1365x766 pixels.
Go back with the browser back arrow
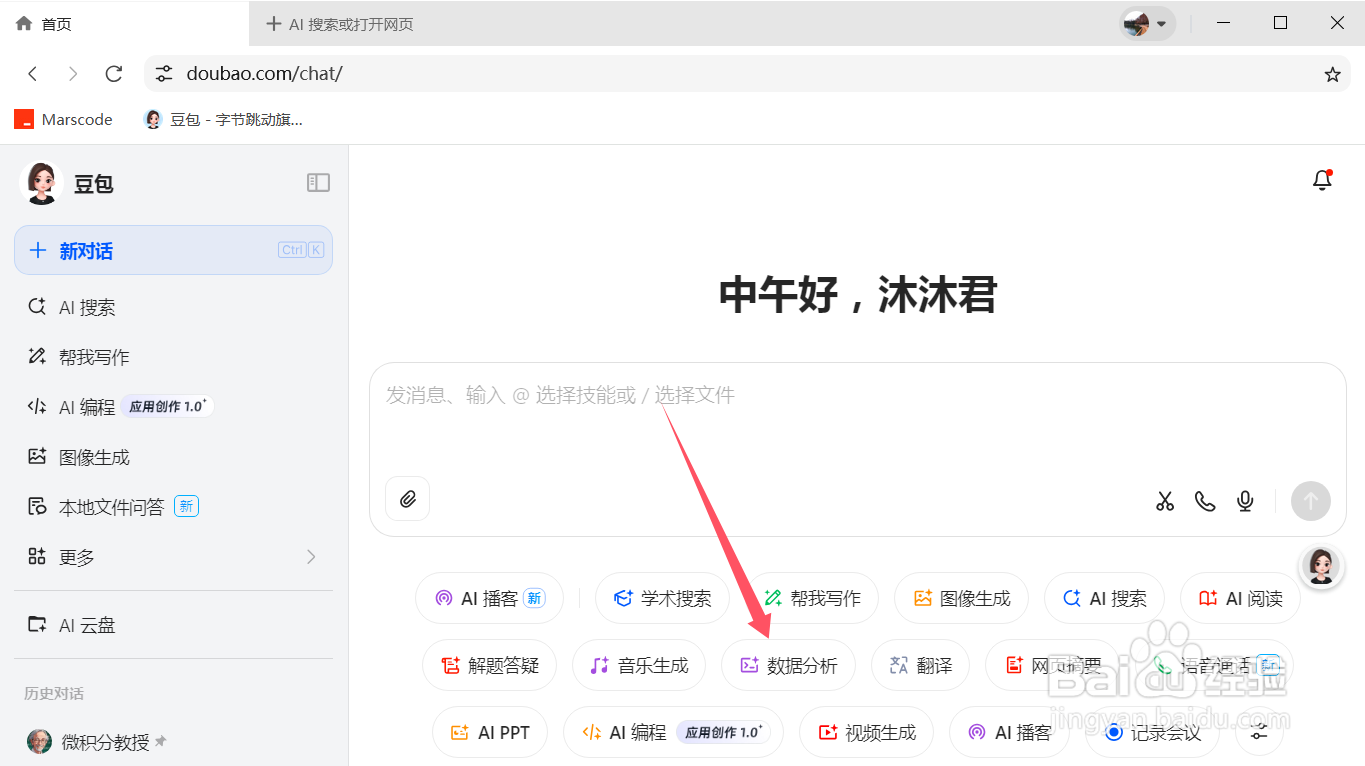pyautogui.click(x=33, y=74)
